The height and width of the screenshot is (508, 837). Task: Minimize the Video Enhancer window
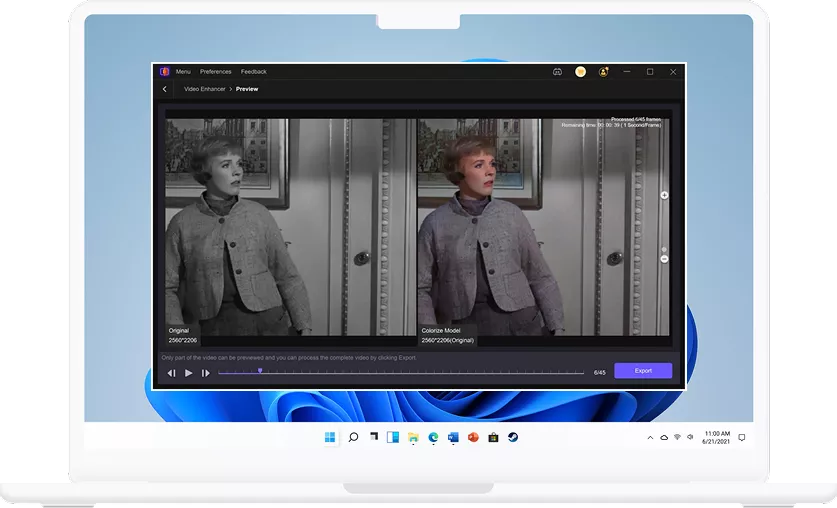[627, 72]
